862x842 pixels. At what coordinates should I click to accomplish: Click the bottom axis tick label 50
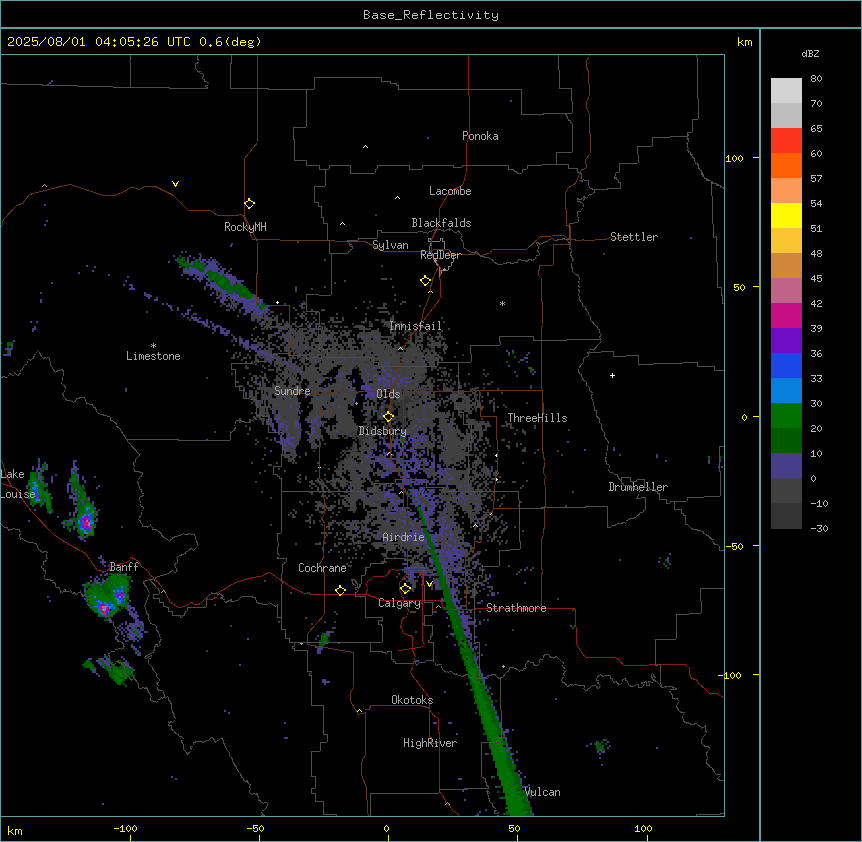click(x=514, y=828)
